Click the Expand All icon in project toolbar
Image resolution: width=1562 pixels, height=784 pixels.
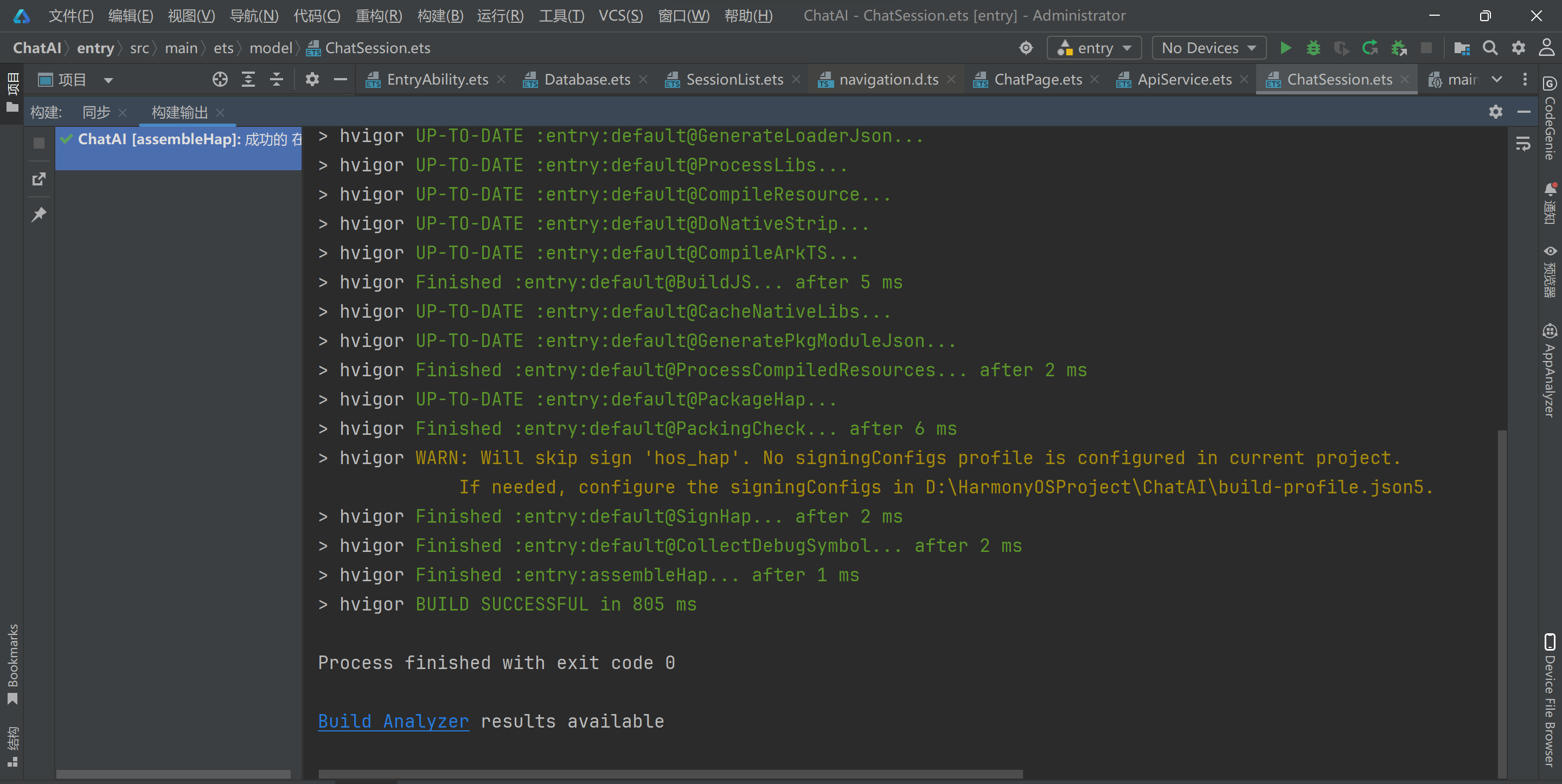248,80
